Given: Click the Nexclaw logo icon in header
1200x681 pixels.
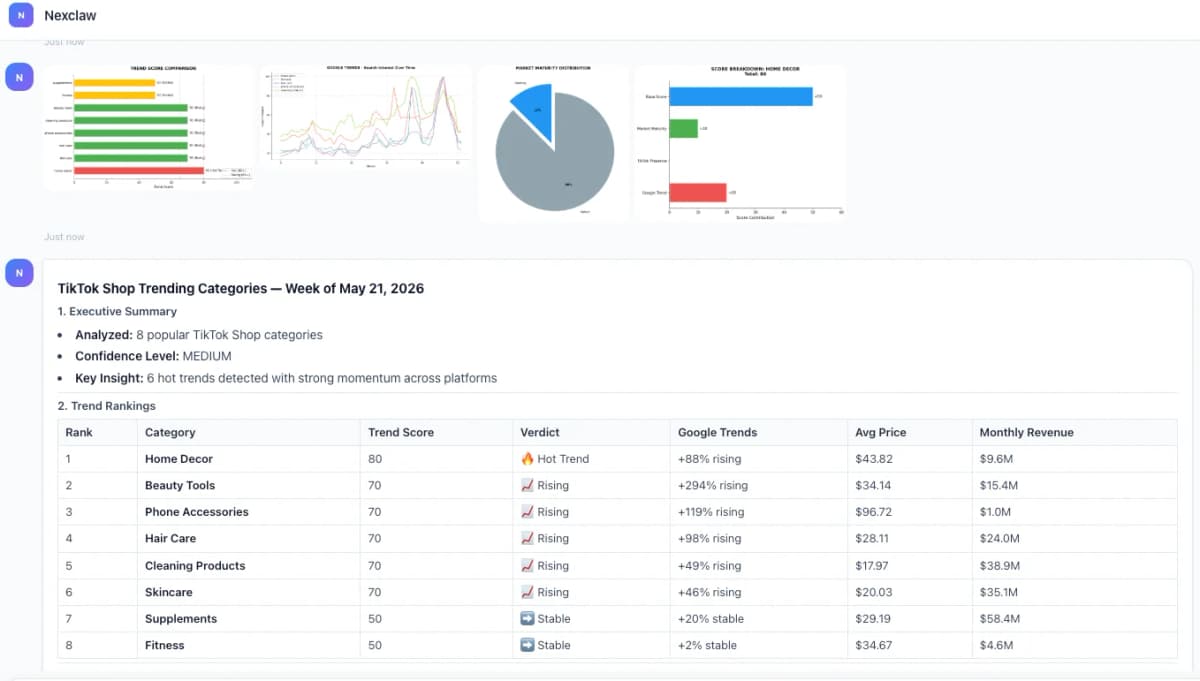Looking at the screenshot, I should pyautogui.click(x=21, y=16).
